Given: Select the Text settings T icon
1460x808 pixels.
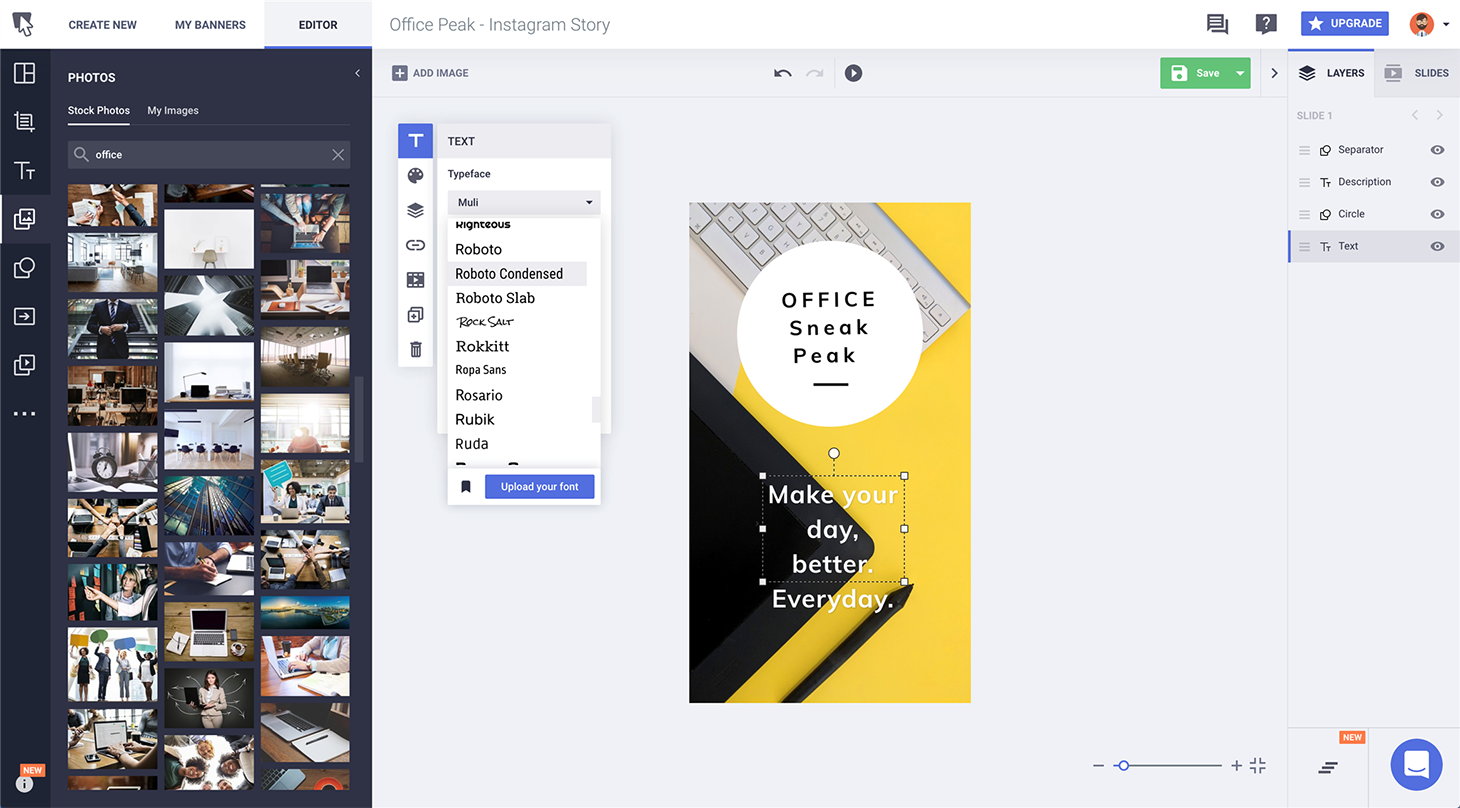Looking at the screenshot, I should pos(416,141).
